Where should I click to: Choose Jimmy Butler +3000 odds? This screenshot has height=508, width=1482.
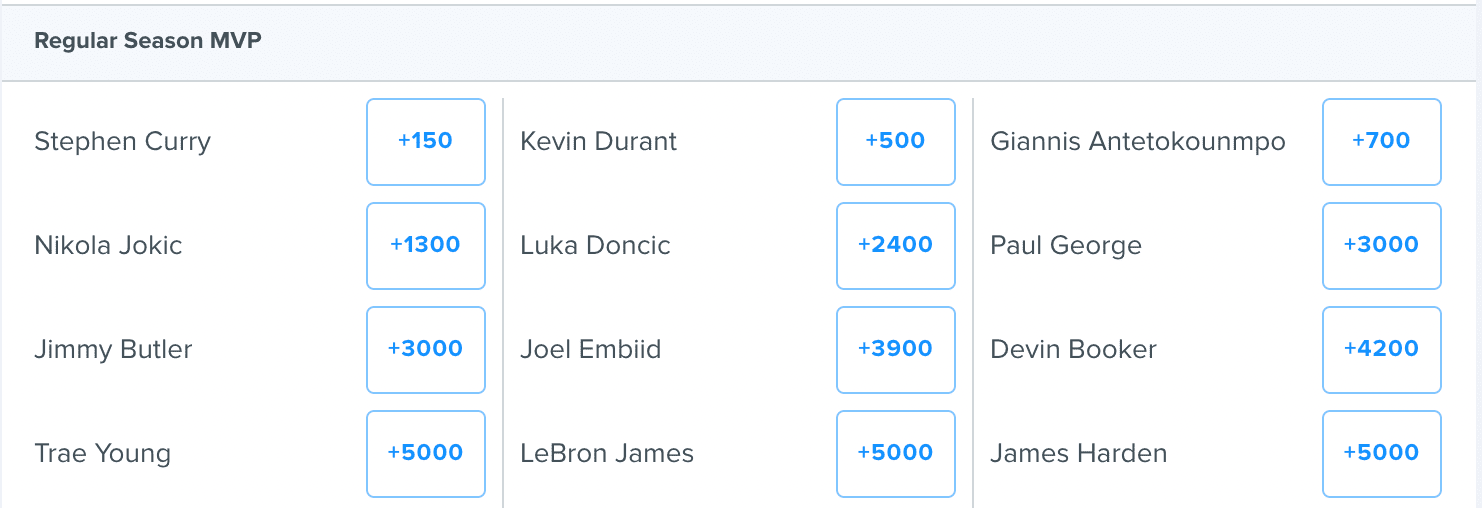tap(426, 350)
